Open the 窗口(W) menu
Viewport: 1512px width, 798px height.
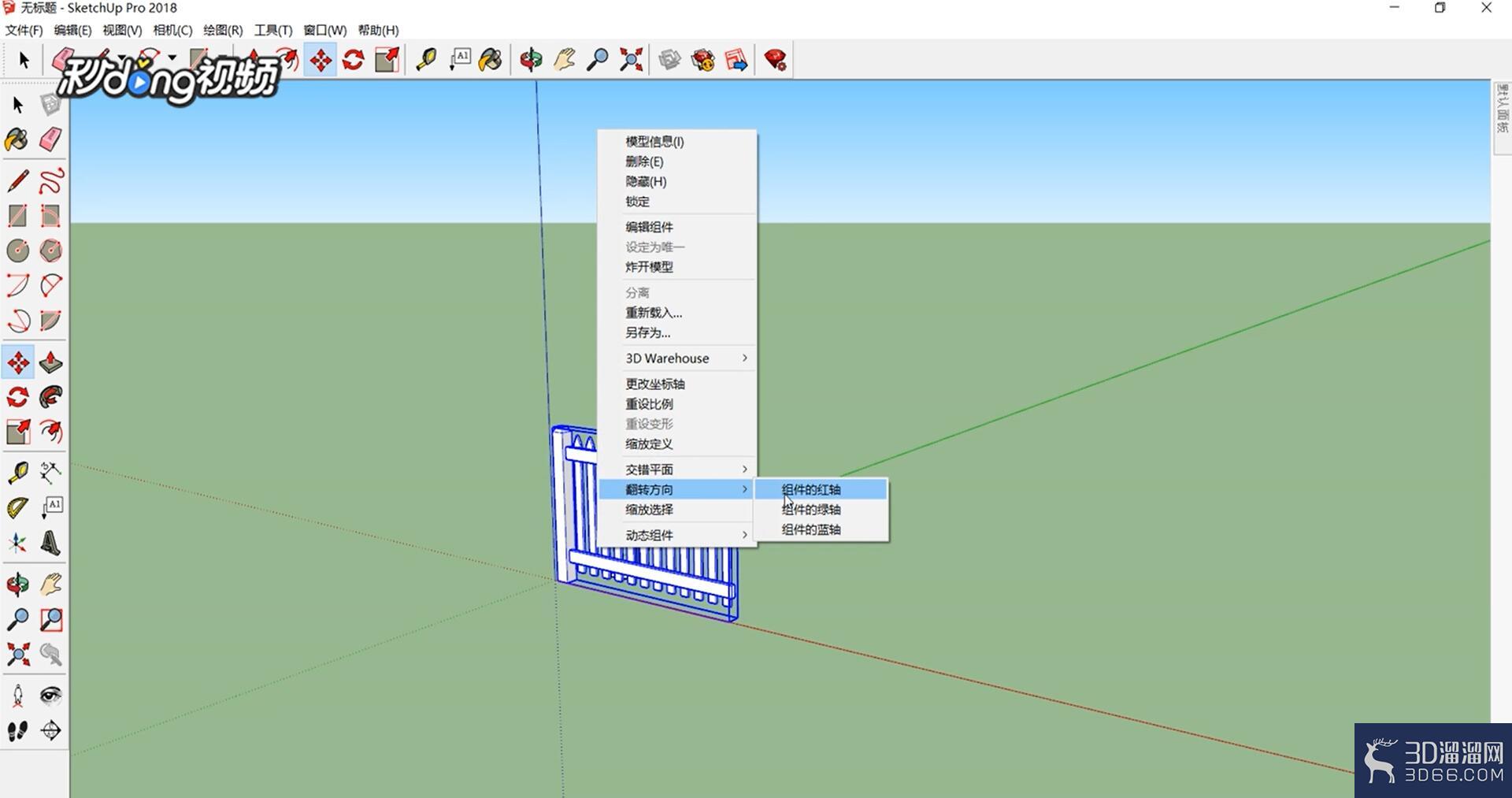pos(325,30)
